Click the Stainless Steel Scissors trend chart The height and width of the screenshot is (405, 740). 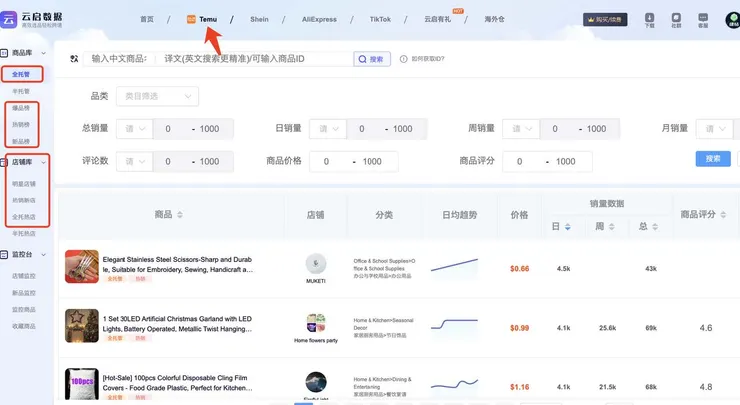click(x=454, y=267)
